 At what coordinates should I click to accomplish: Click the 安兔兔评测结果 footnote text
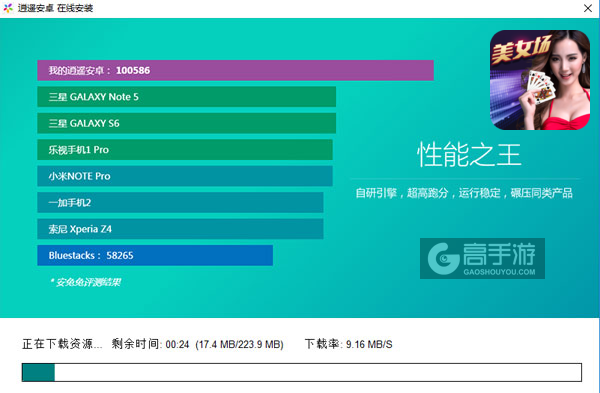click(85, 282)
